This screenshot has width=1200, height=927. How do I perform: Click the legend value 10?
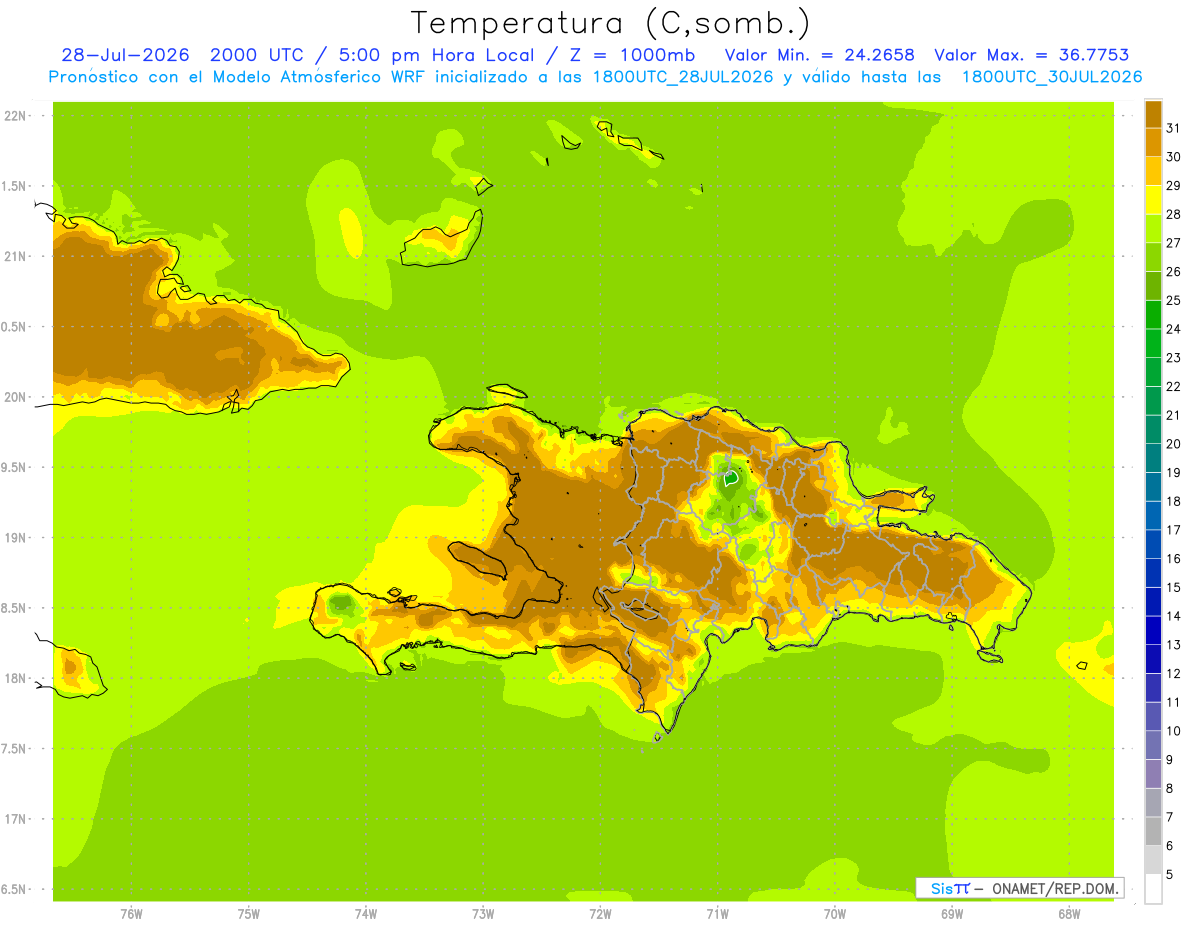tap(1174, 731)
